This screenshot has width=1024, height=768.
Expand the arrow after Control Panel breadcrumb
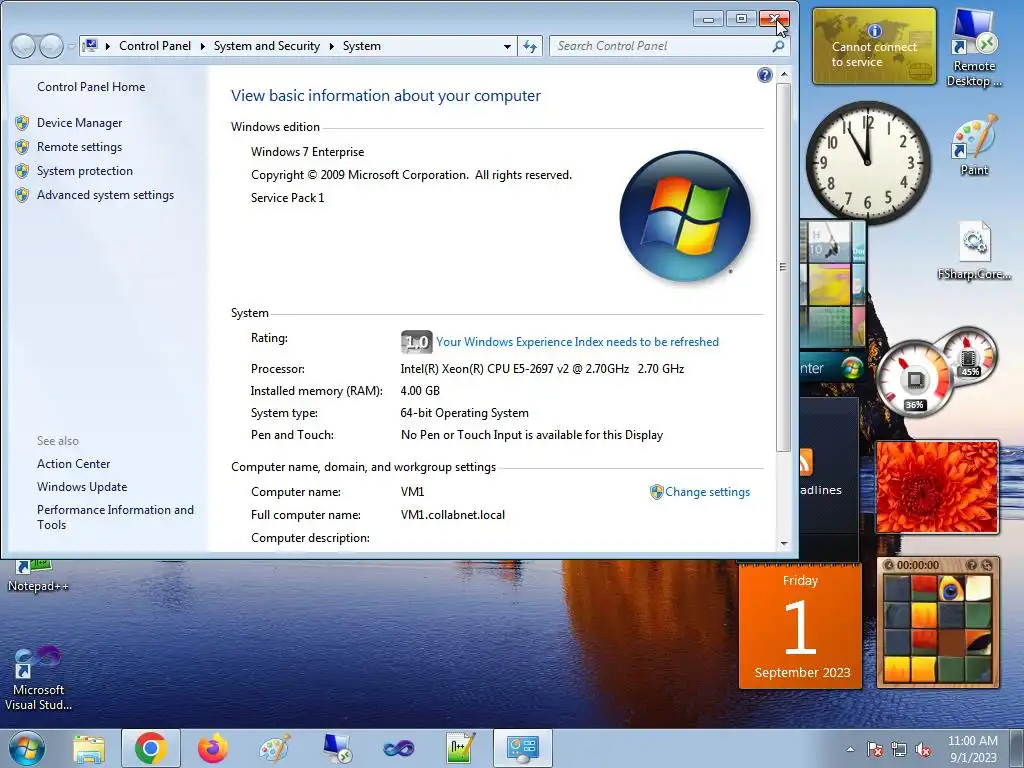coord(202,46)
